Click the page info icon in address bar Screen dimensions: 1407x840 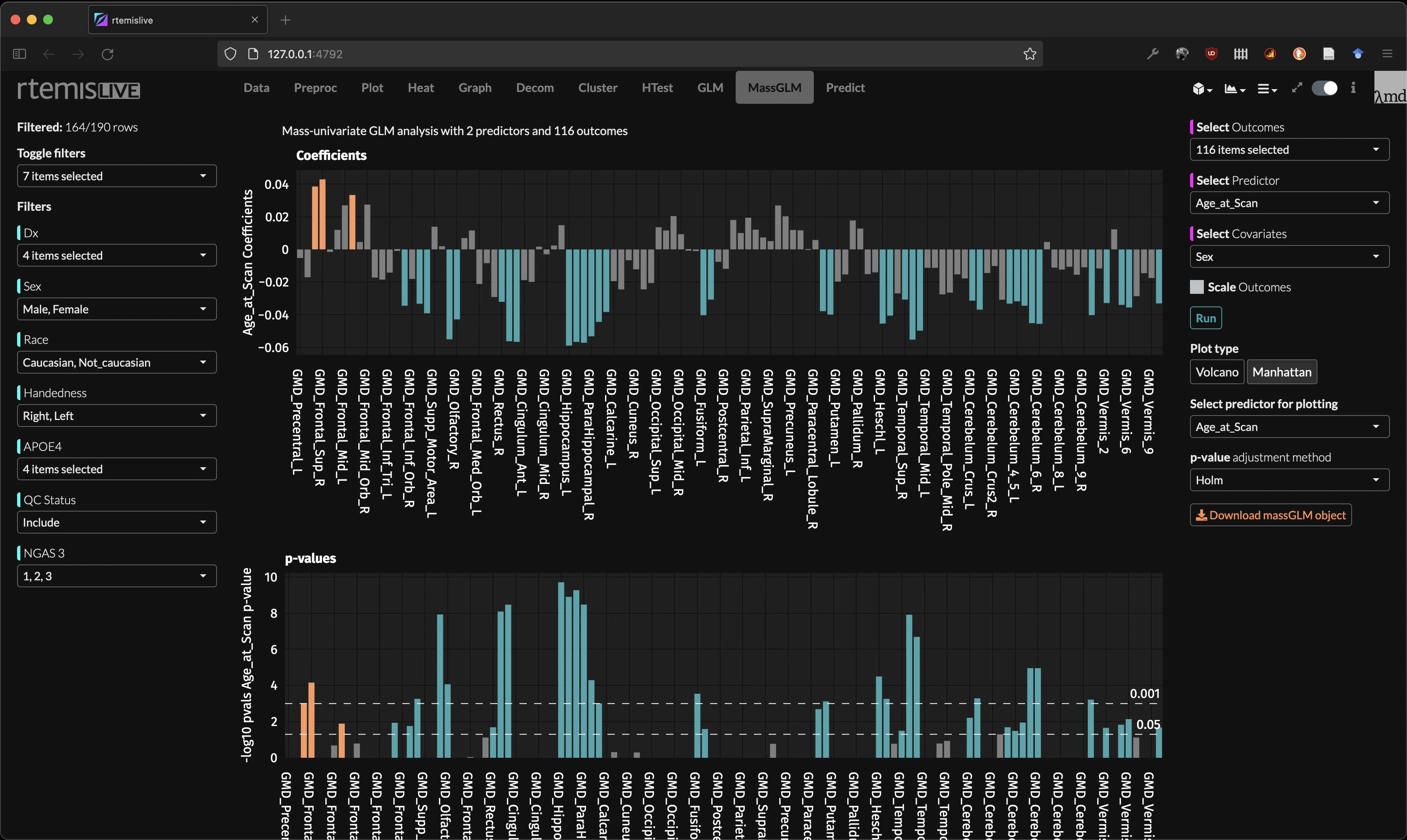pos(253,54)
